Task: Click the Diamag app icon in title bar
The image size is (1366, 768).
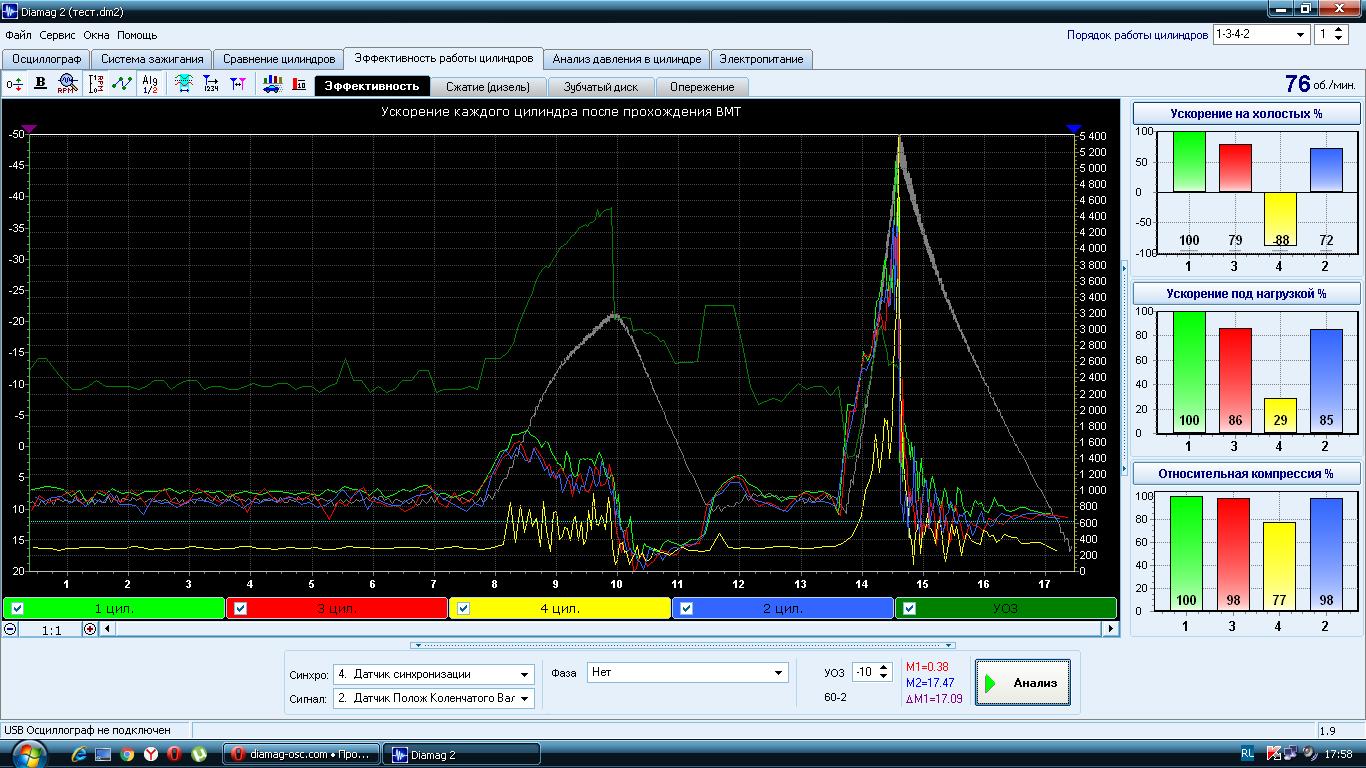Action: [10, 11]
